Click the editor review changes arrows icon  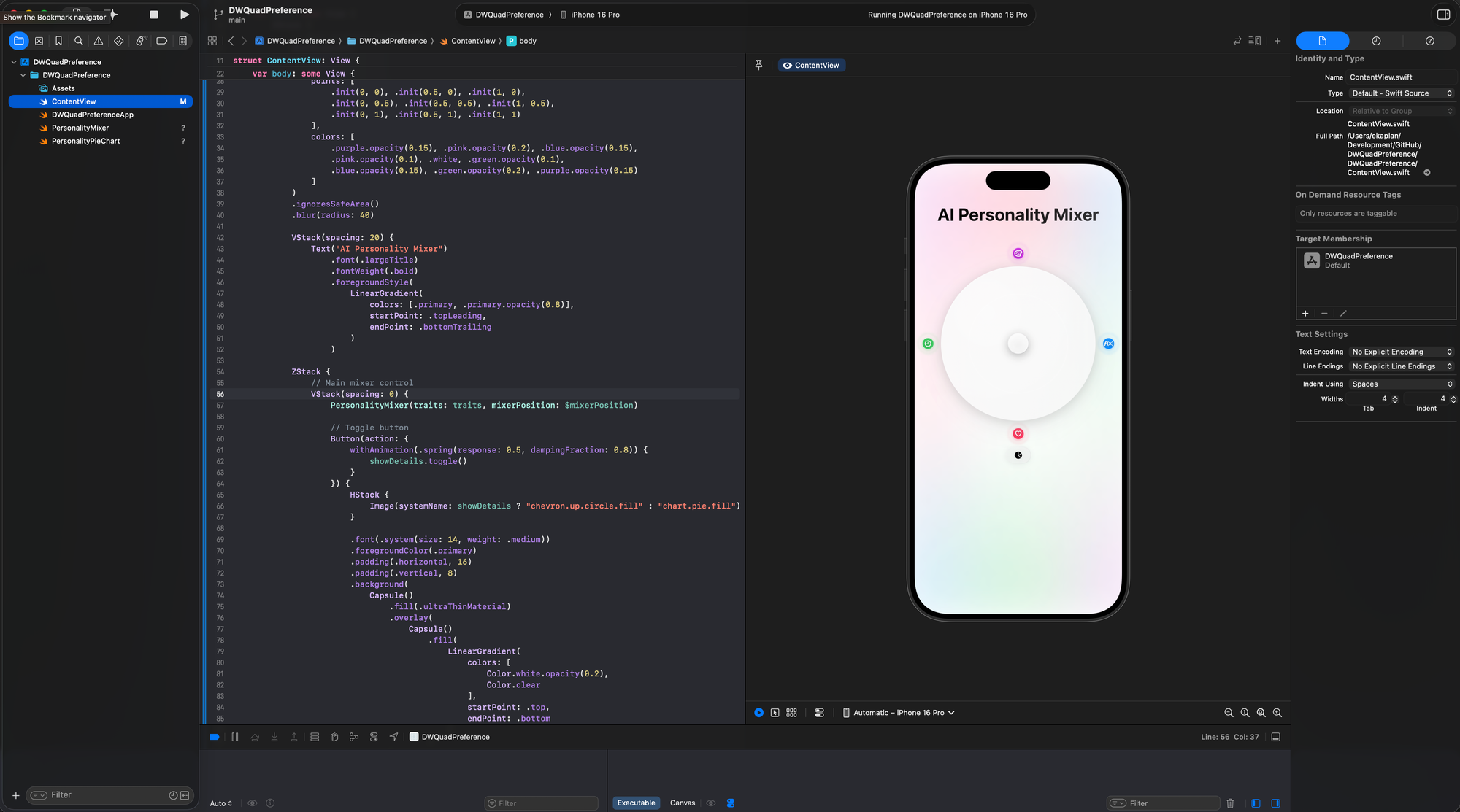[x=1237, y=41]
